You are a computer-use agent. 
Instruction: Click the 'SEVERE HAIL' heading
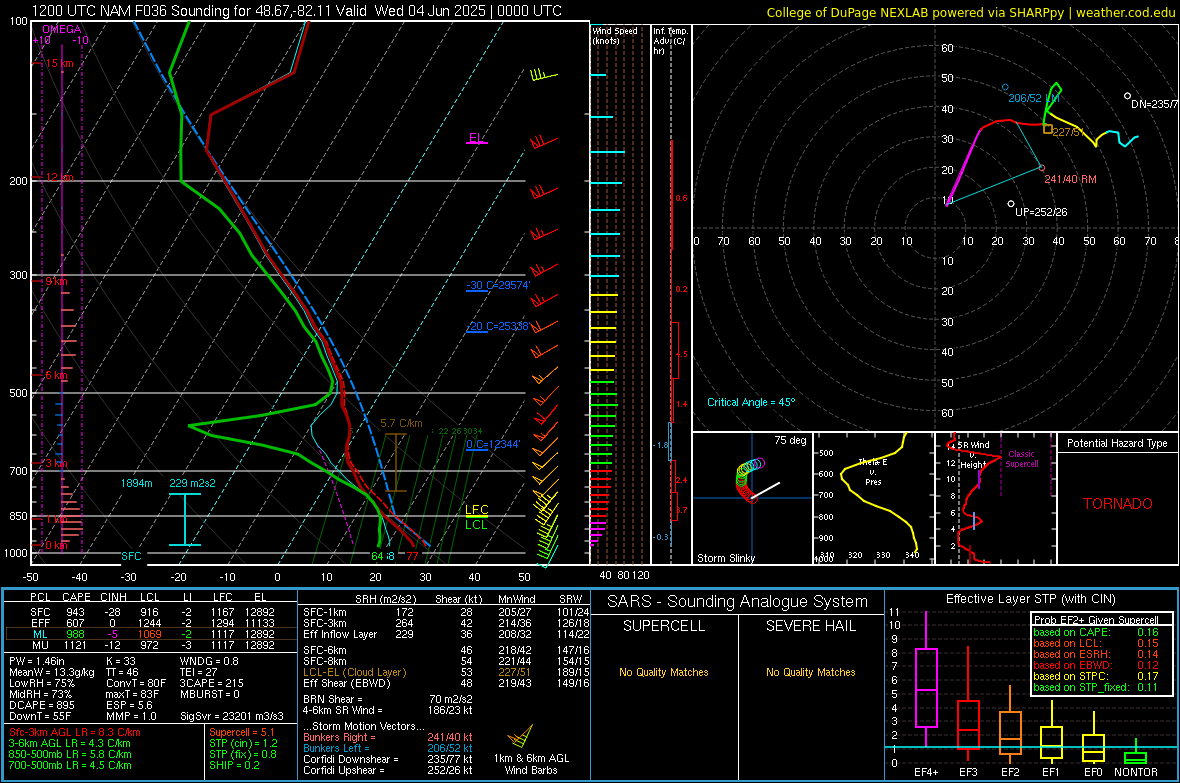(810, 626)
